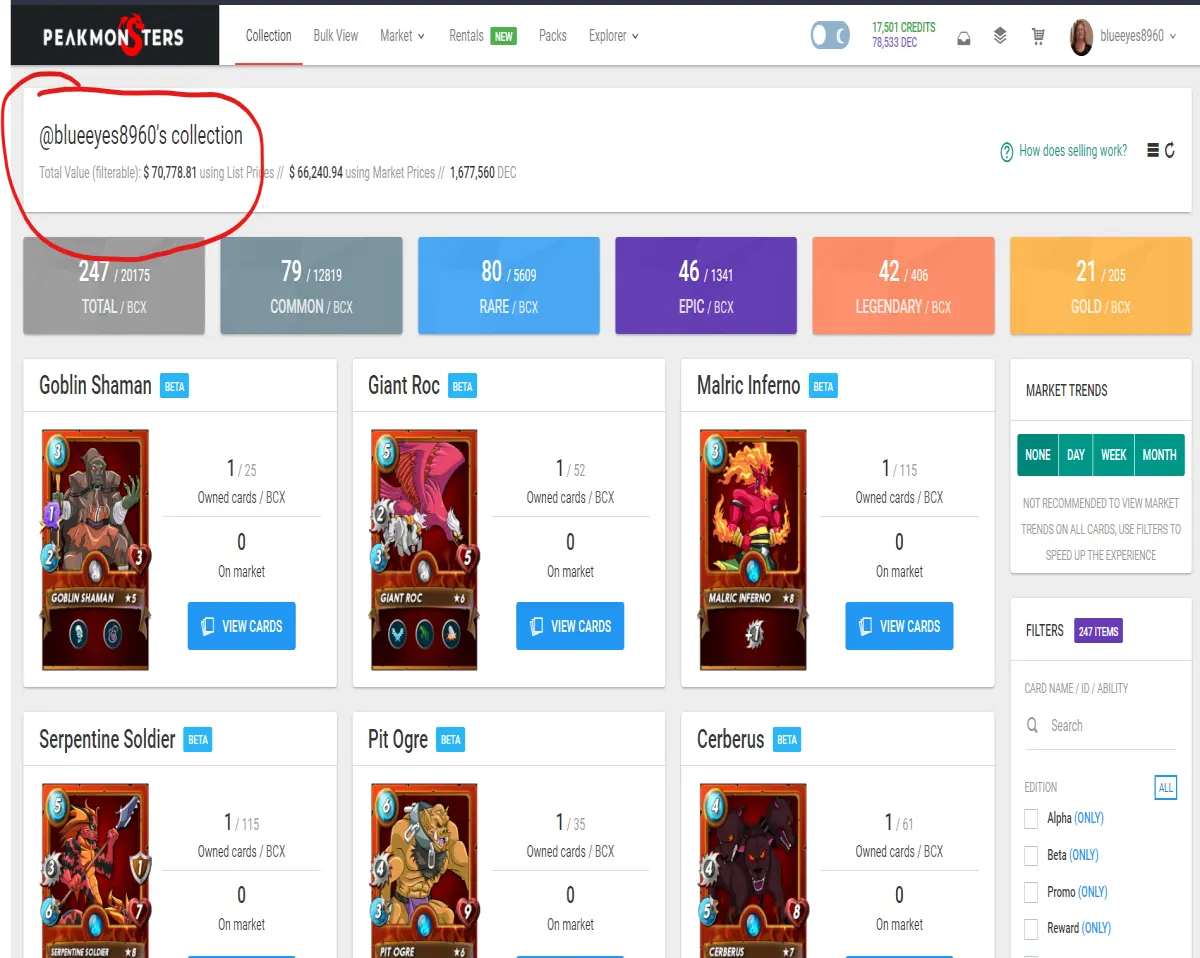
Task: Click the 78,533 DEC balance
Action: coord(894,43)
